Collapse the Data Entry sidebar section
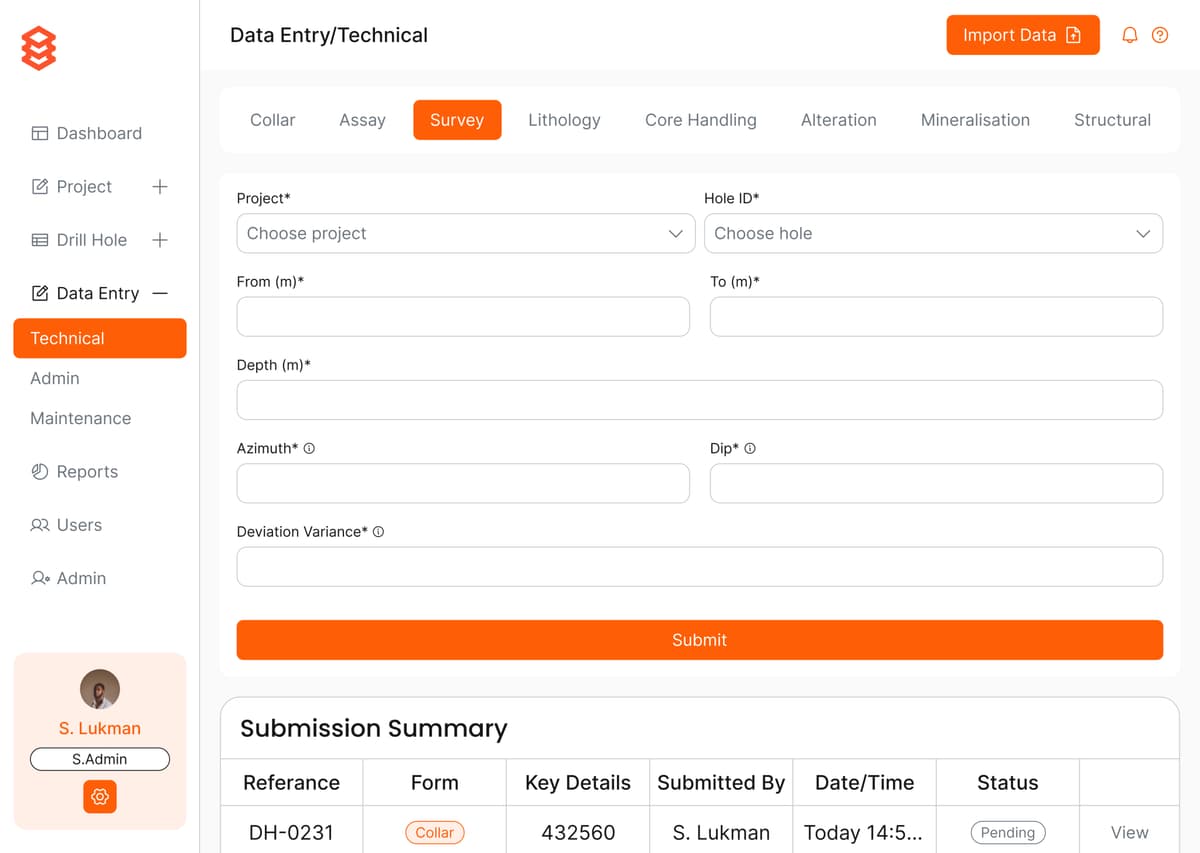Screen dimensions: 1200x853 [x=160, y=293]
